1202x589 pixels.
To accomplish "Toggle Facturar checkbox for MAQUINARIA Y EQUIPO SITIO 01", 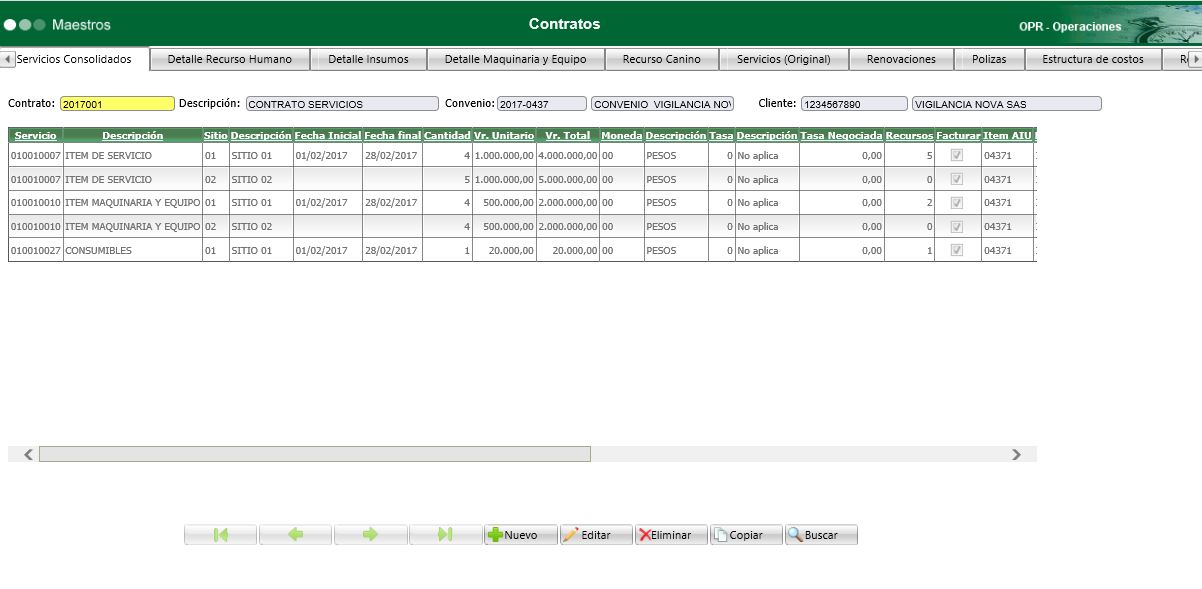I will (957, 203).
